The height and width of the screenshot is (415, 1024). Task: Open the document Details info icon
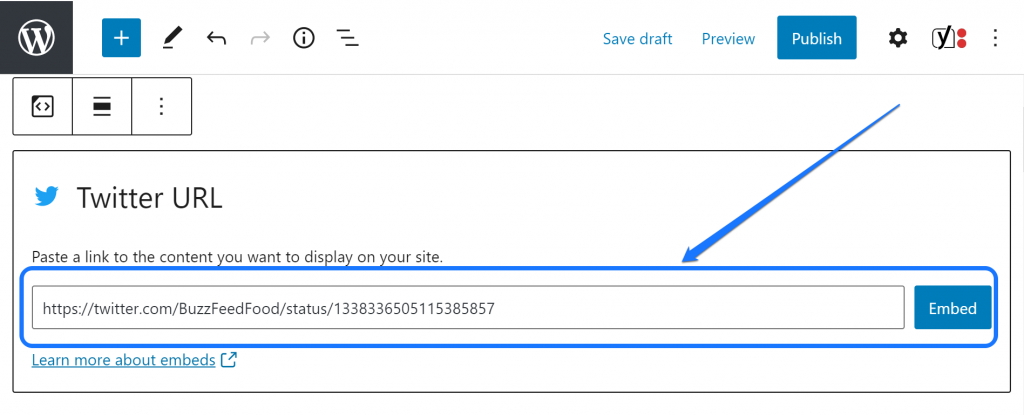(303, 38)
